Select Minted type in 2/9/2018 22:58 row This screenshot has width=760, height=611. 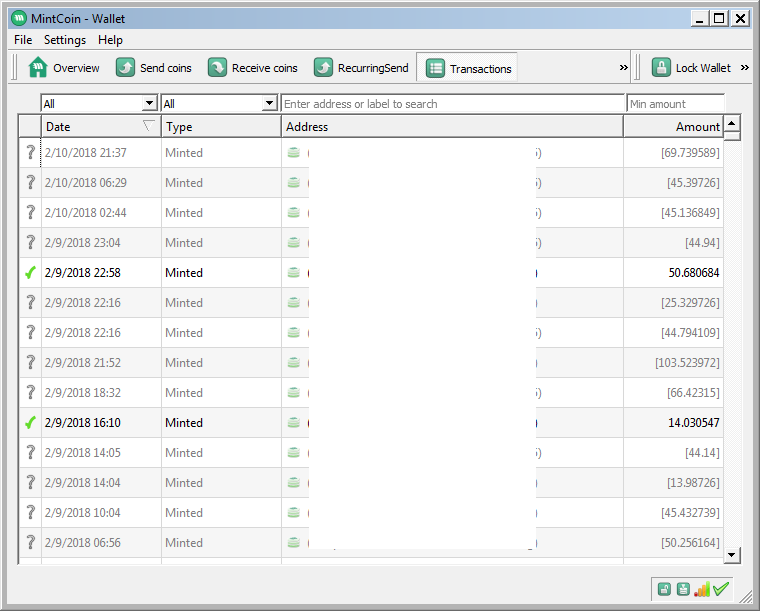click(184, 273)
